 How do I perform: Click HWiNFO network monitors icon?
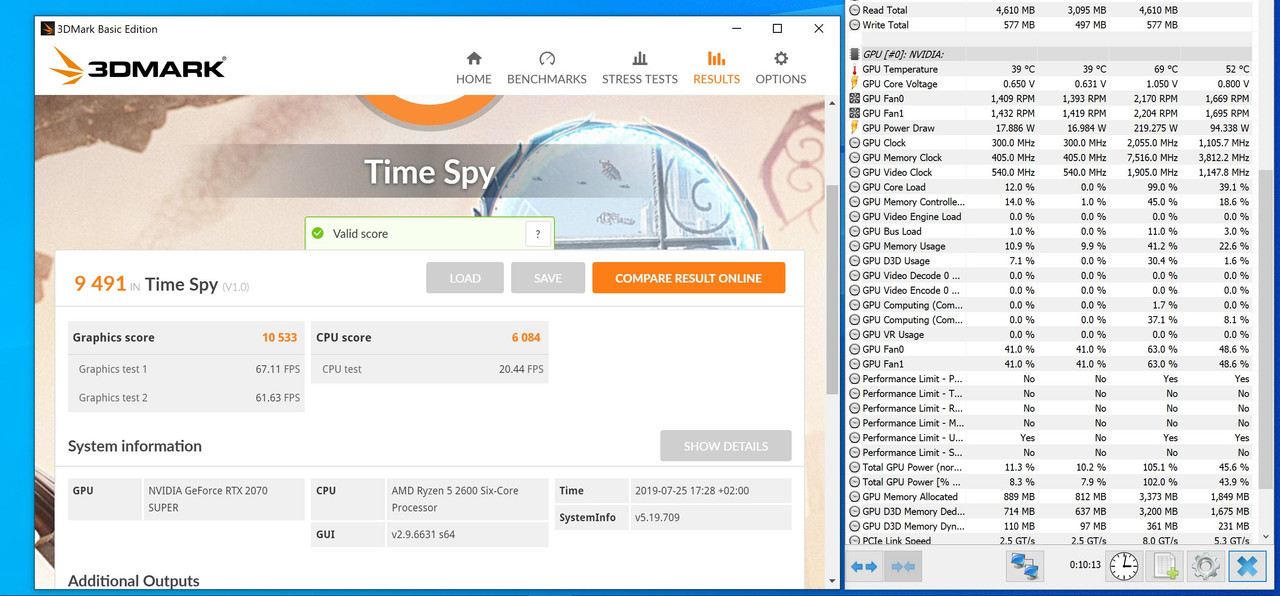pos(1025,566)
